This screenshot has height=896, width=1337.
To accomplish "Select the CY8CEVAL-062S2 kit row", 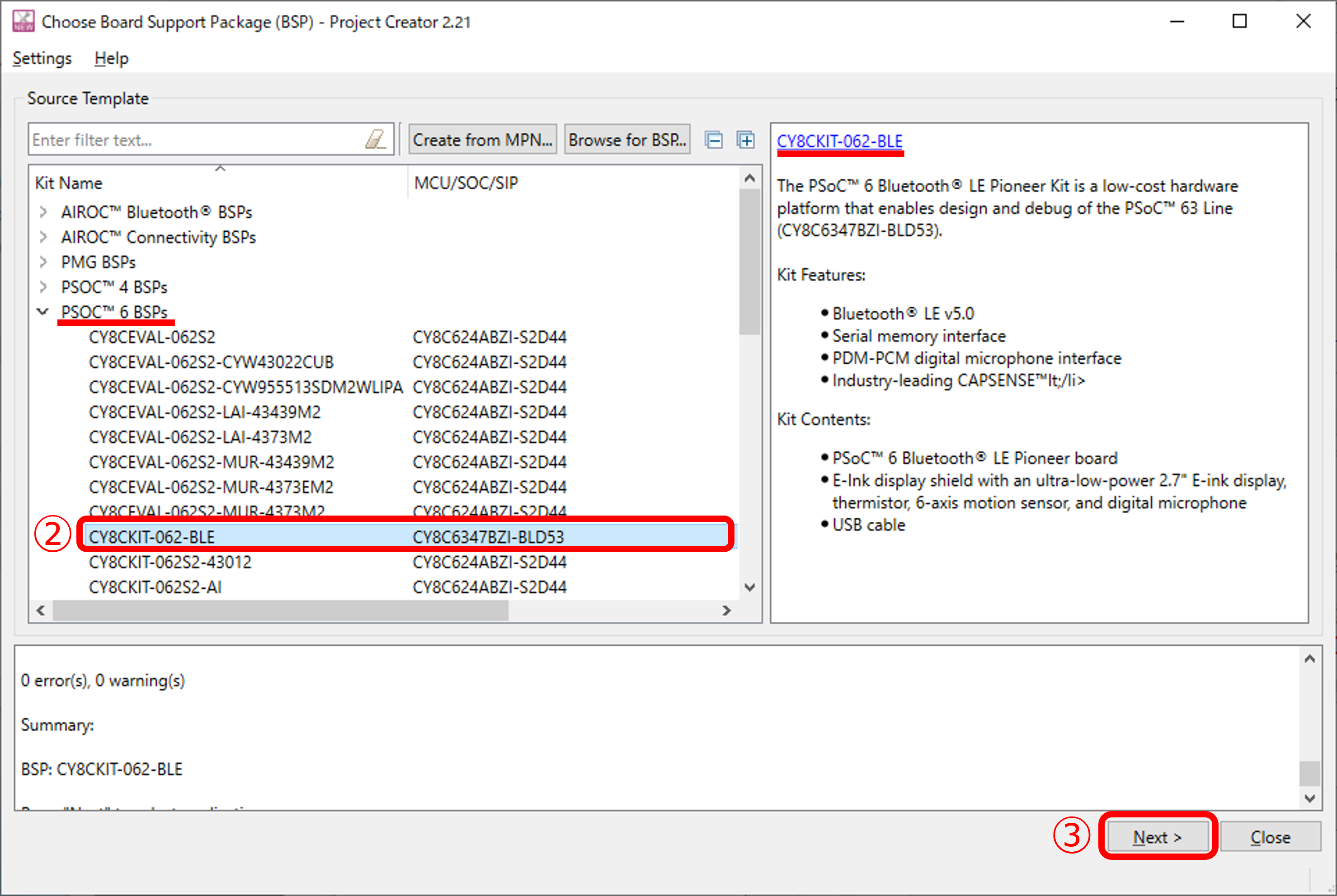I will pos(384,337).
